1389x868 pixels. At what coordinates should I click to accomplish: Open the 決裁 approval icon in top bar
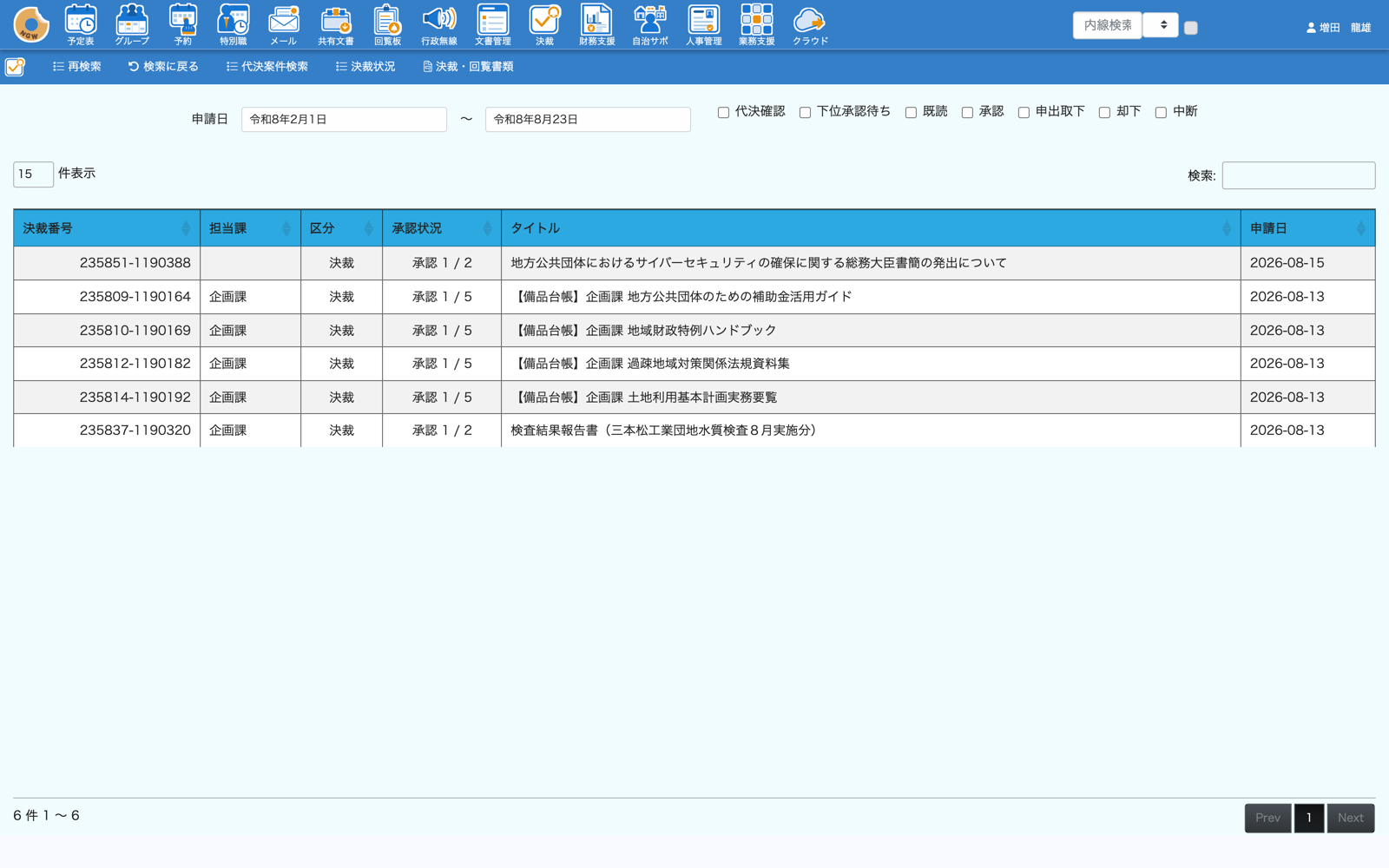(544, 24)
